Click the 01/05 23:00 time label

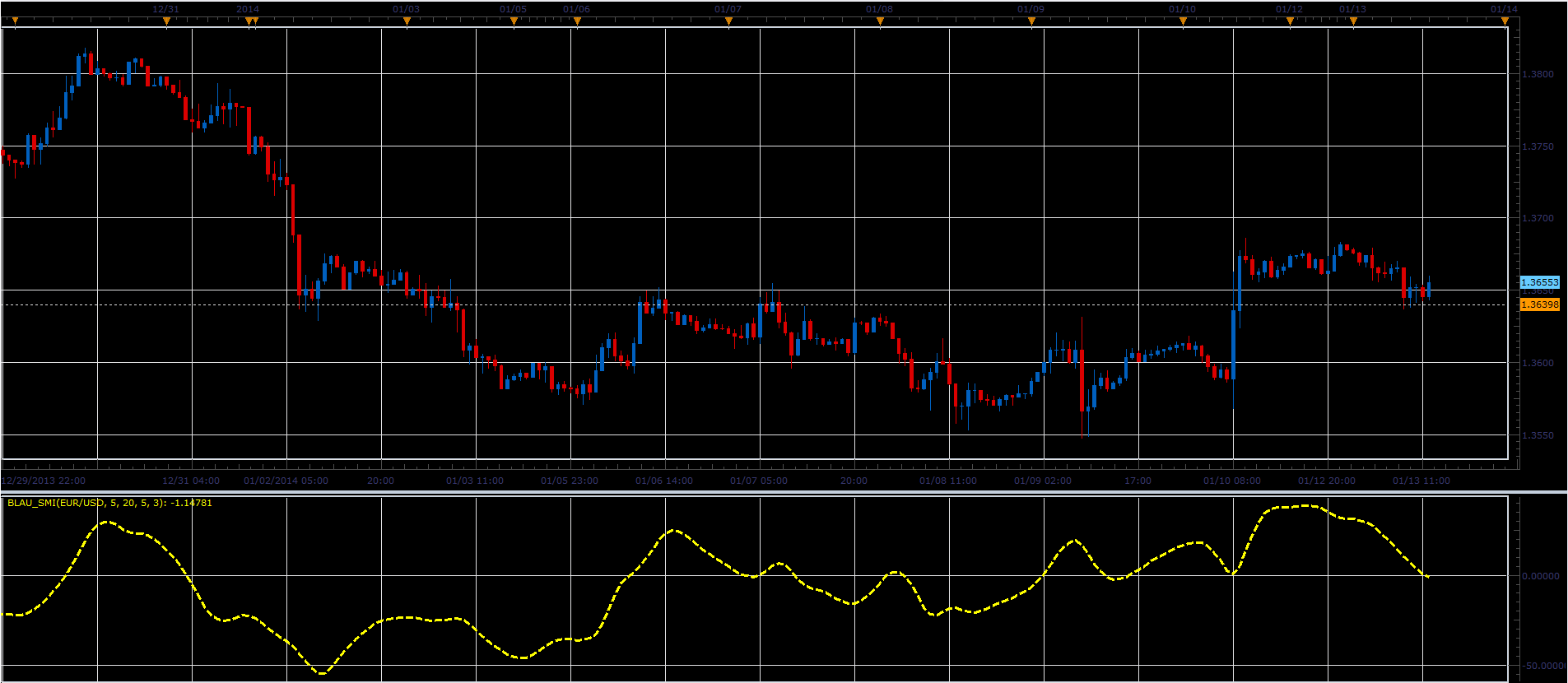click(570, 481)
